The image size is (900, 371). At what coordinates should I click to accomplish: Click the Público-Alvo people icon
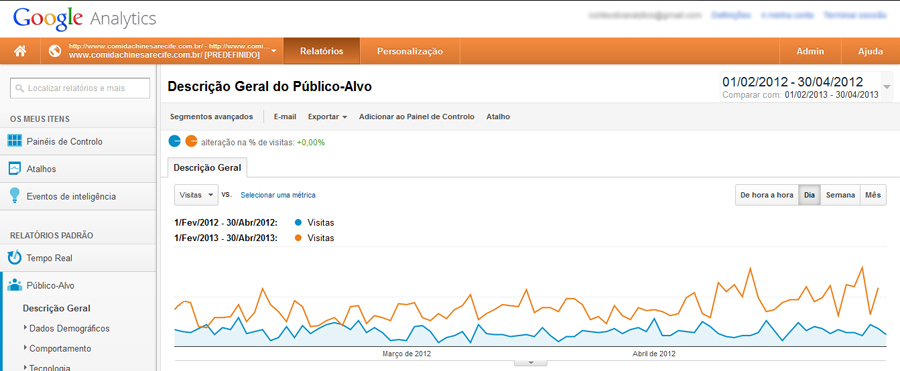[x=15, y=285]
